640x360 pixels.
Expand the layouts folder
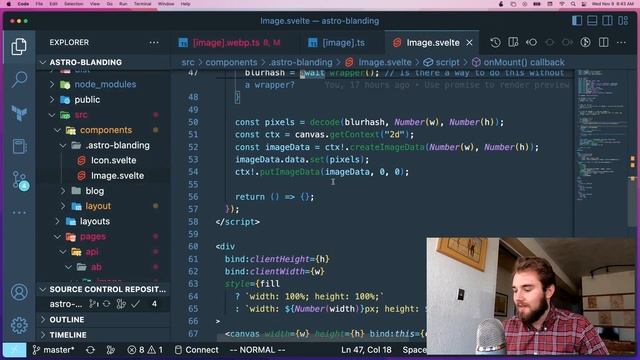(x=94, y=221)
